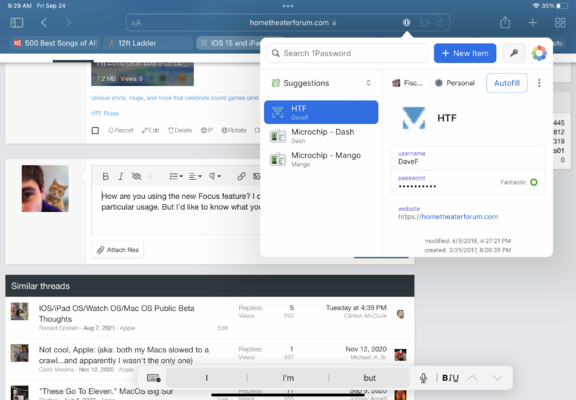This screenshot has height=400, width=576.
Task: Toggle the Safari sidebar icon
Action: click(x=17, y=23)
